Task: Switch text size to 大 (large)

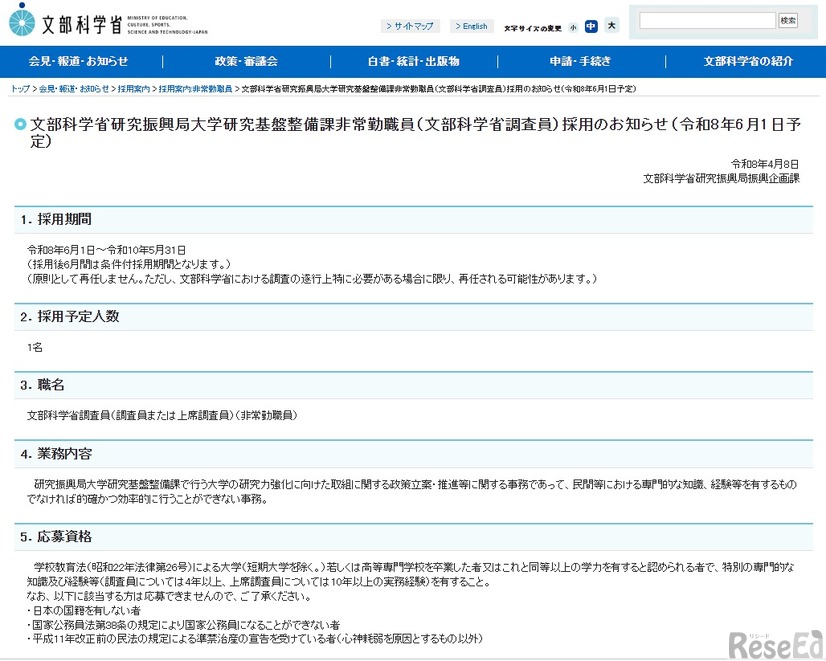Action: [x=612, y=26]
